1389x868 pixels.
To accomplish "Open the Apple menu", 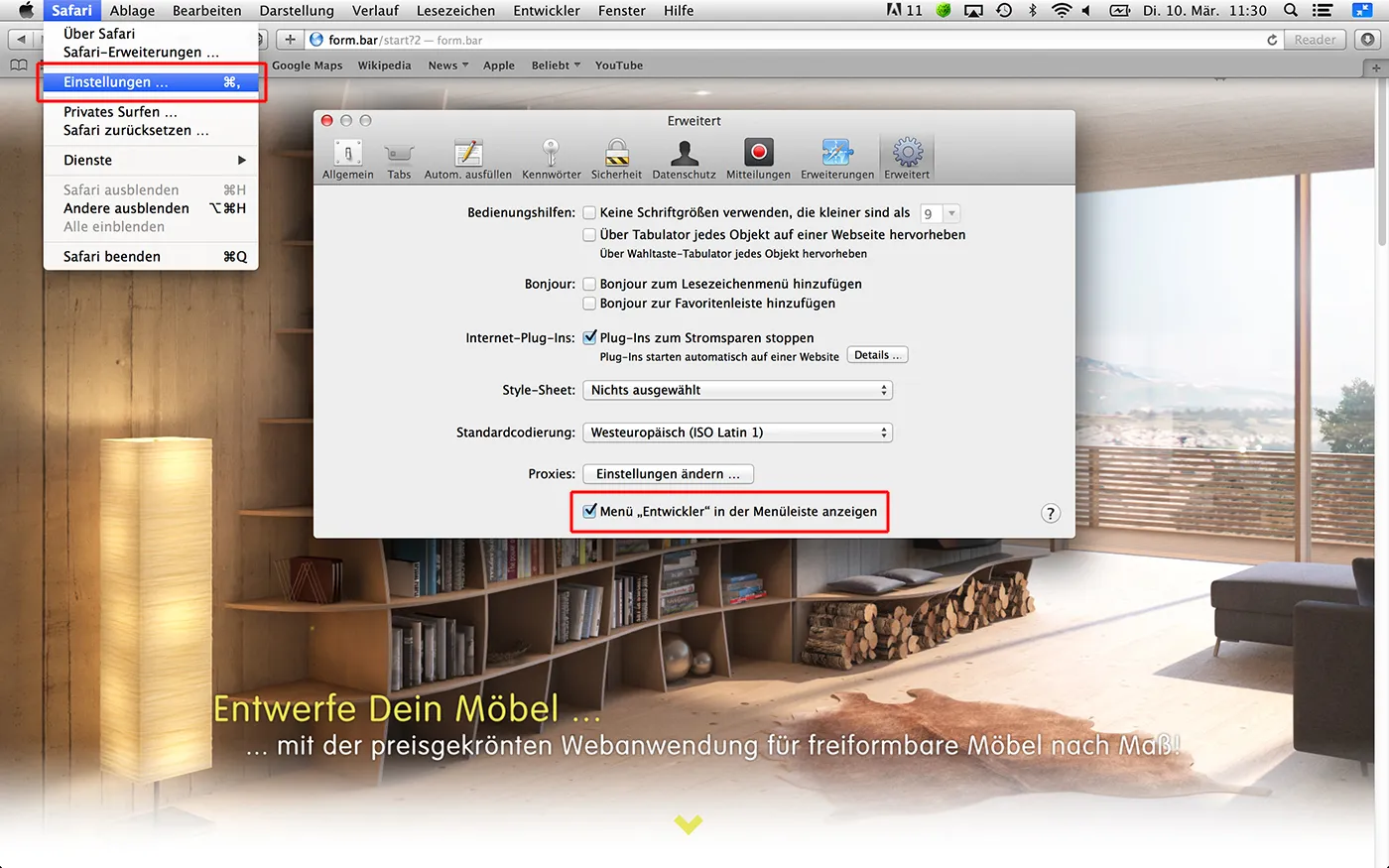I will [26, 10].
